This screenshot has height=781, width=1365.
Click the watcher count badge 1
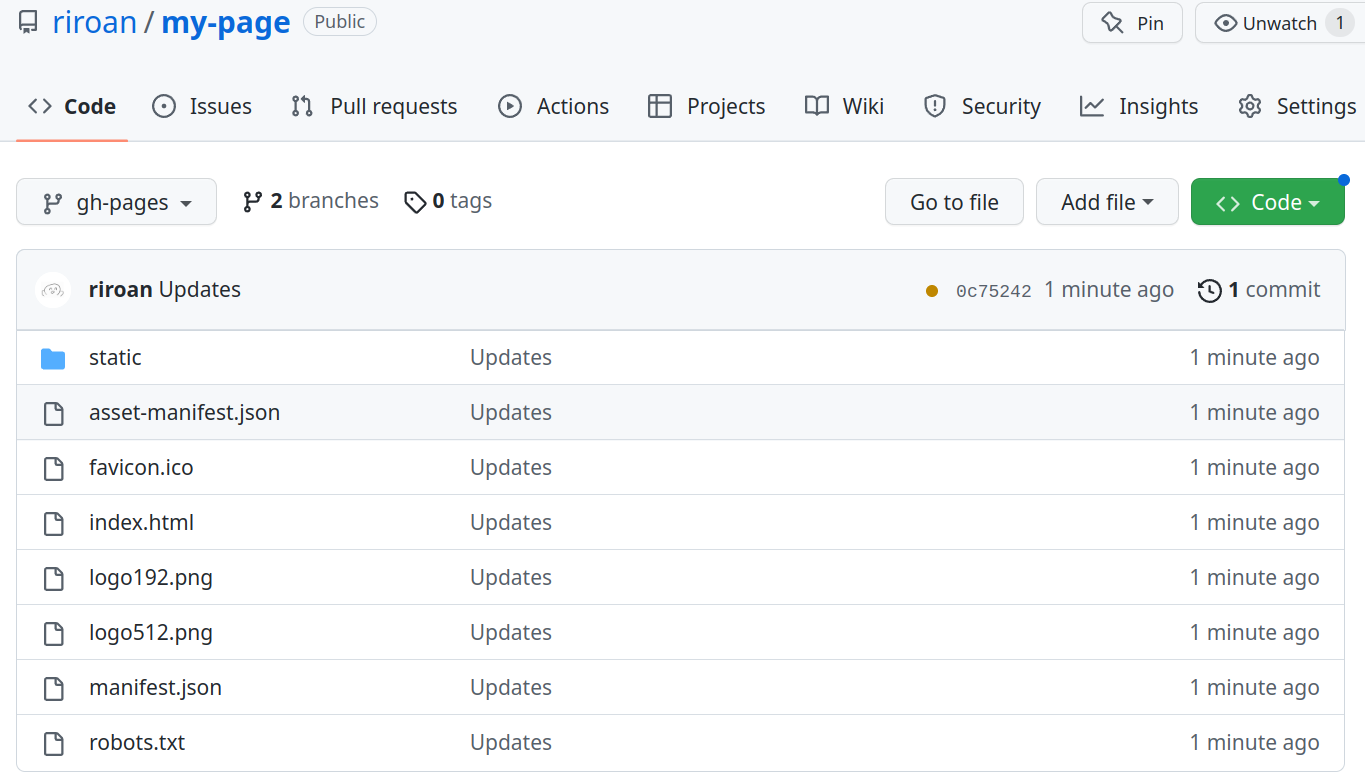tap(1339, 23)
